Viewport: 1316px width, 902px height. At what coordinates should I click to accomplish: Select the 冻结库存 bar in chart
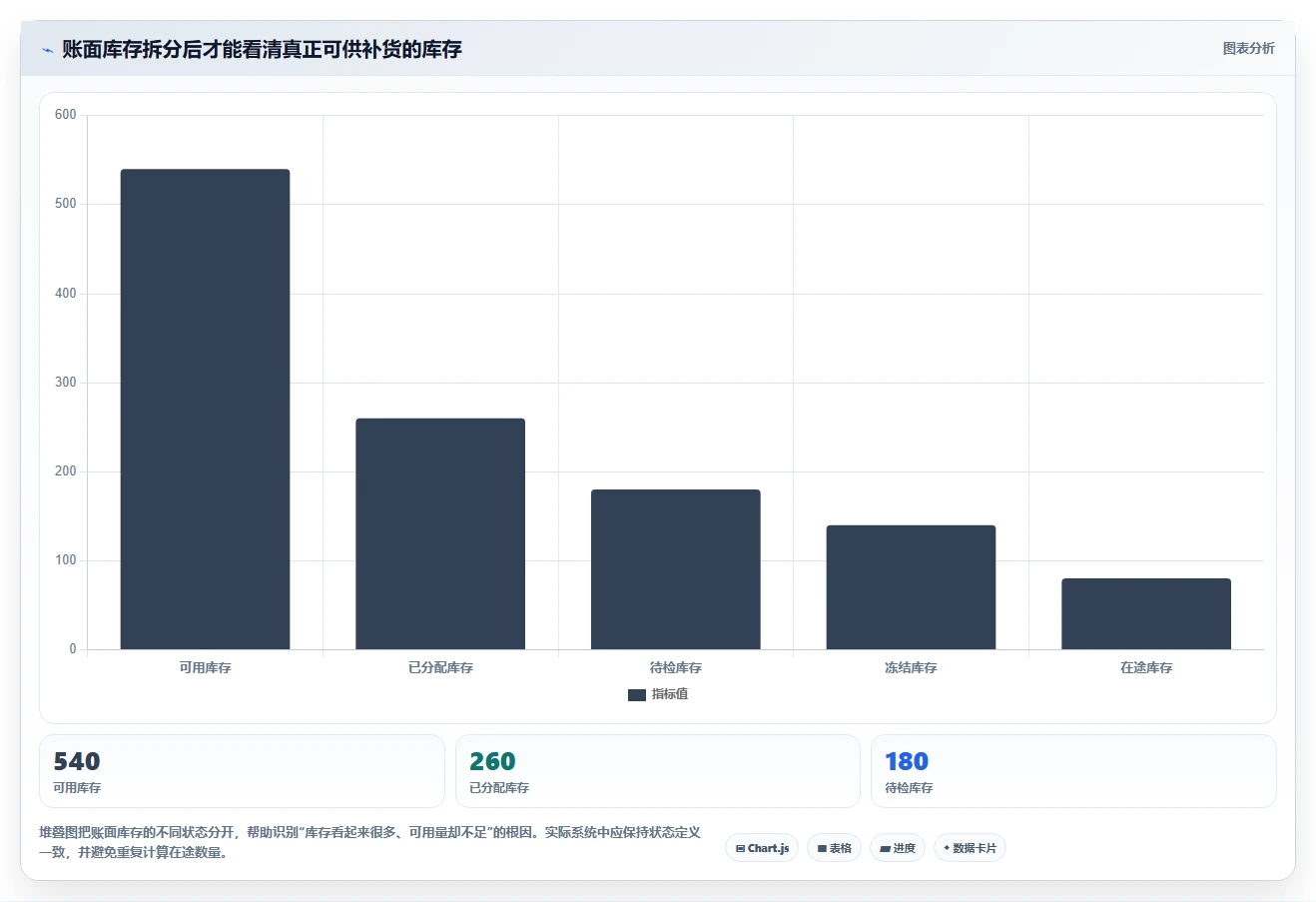point(911,587)
